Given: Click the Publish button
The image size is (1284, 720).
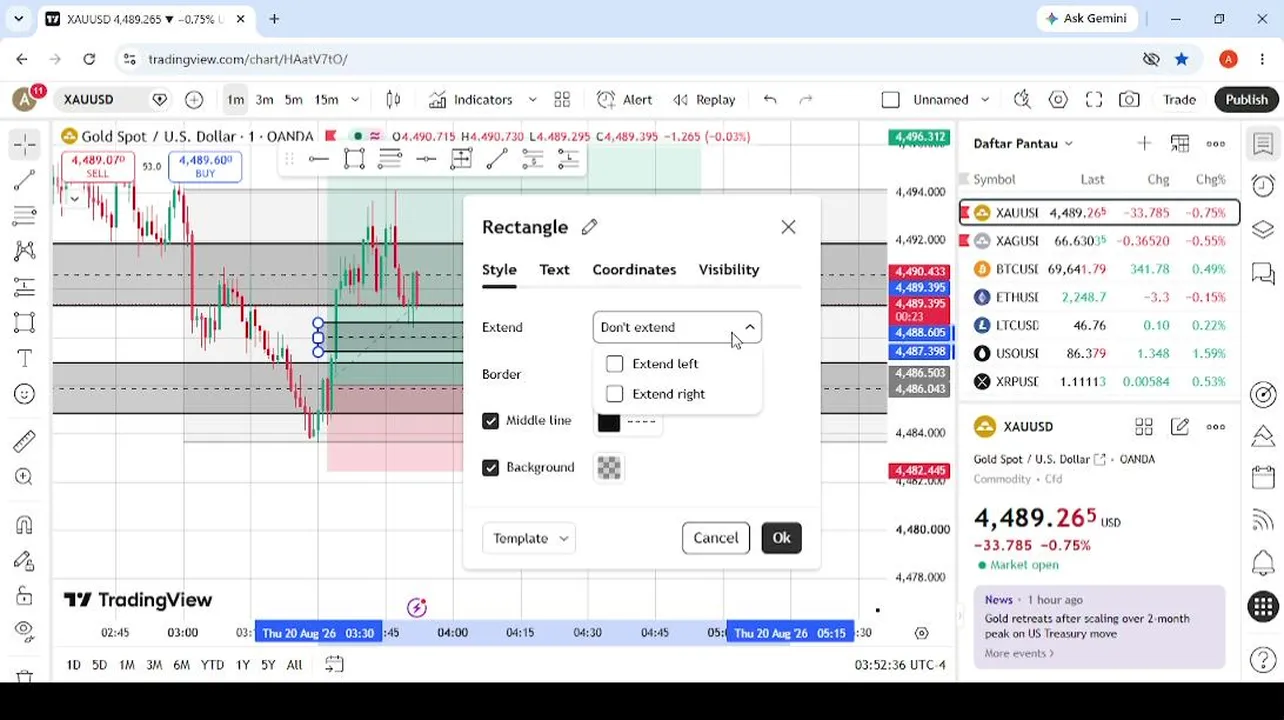Looking at the screenshot, I should [1246, 99].
